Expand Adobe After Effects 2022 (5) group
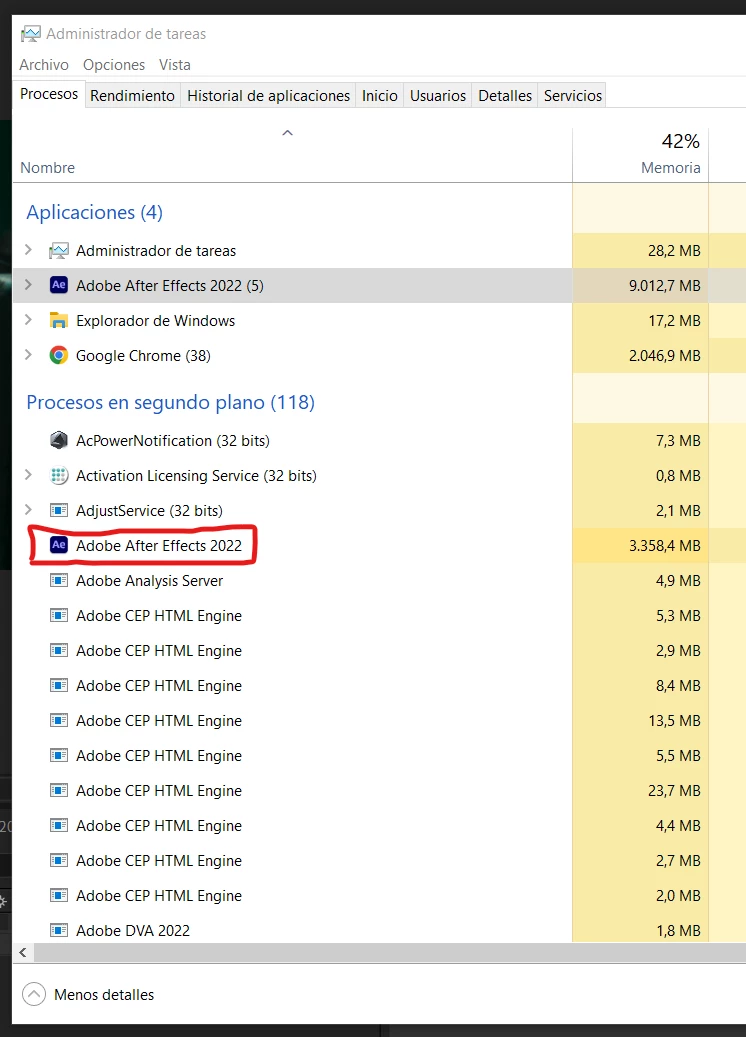 point(28,285)
